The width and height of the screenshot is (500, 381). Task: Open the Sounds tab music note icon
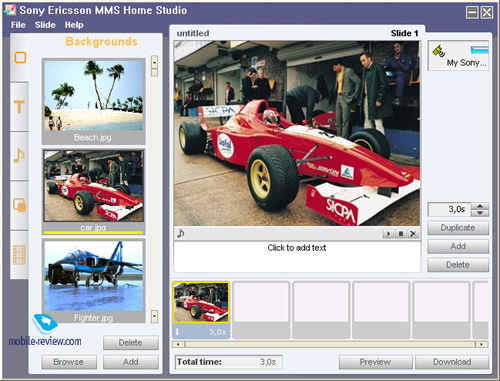[19, 156]
